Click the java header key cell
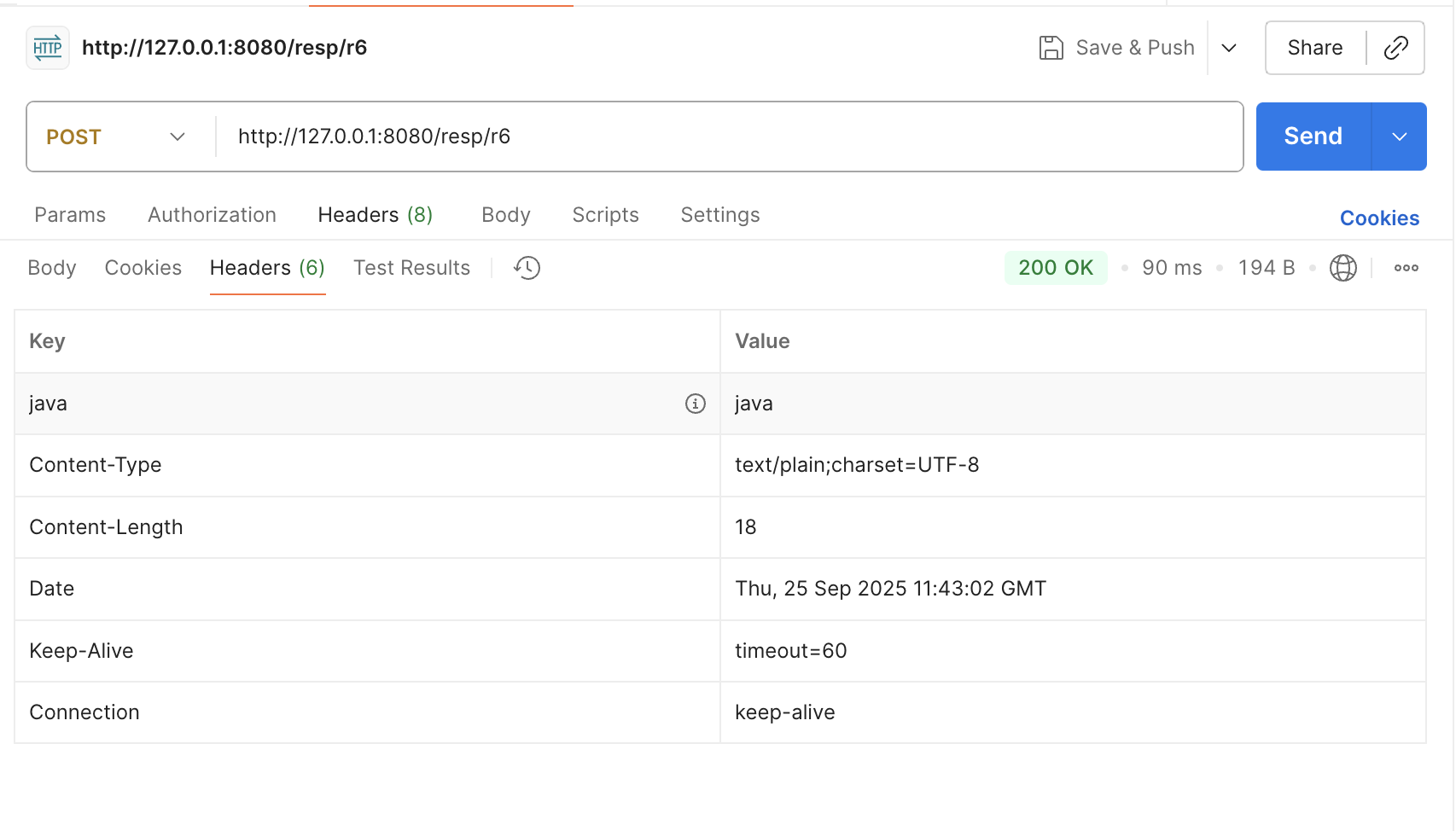1456x831 pixels. coord(367,404)
